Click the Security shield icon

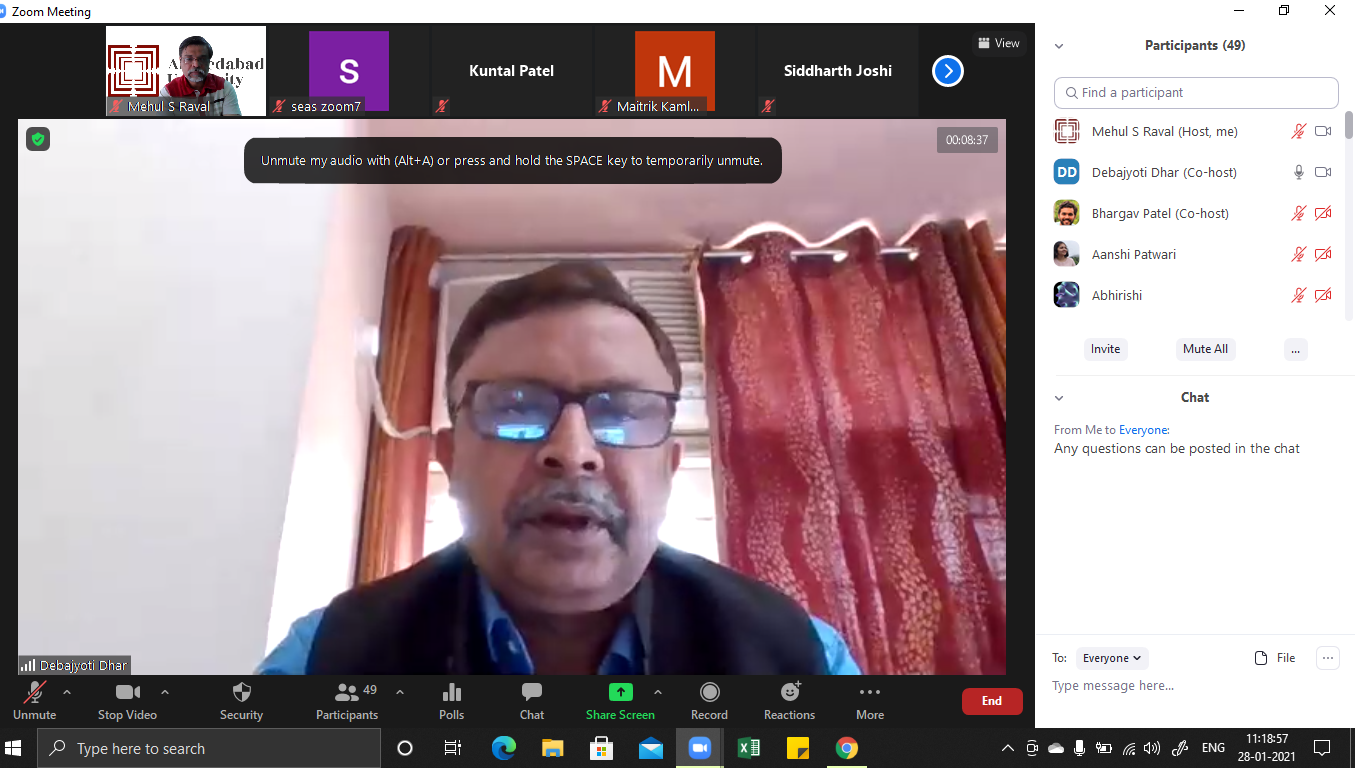click(x=241, y=692)
